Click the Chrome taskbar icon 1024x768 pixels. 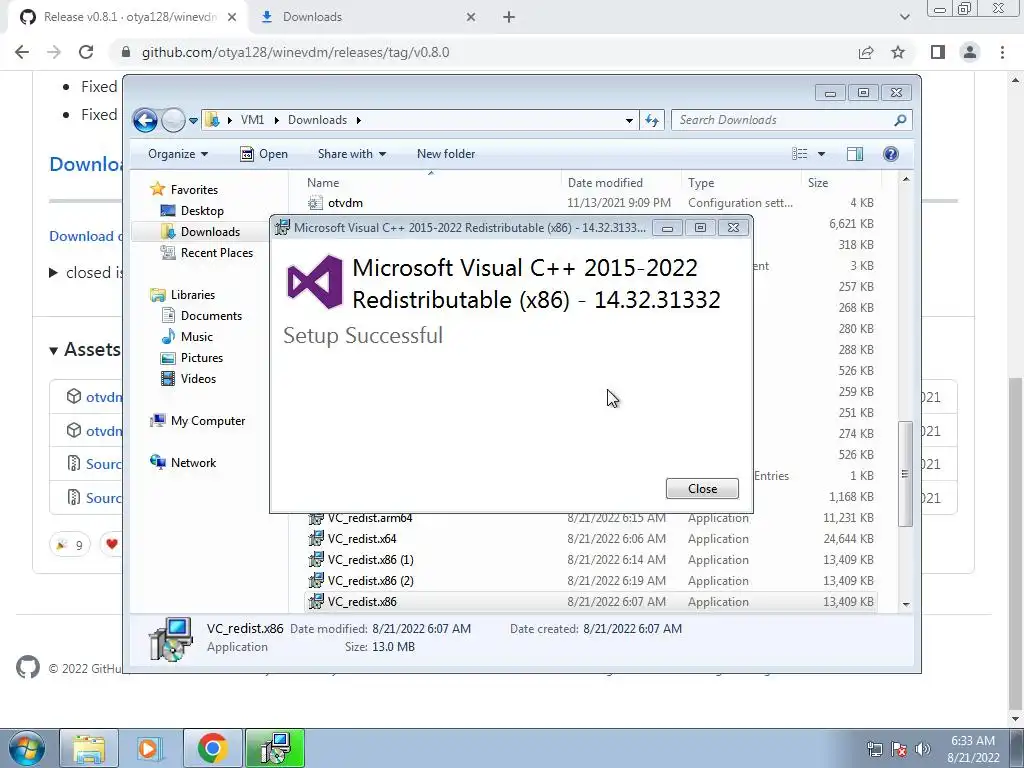click(x=212, y=748)
